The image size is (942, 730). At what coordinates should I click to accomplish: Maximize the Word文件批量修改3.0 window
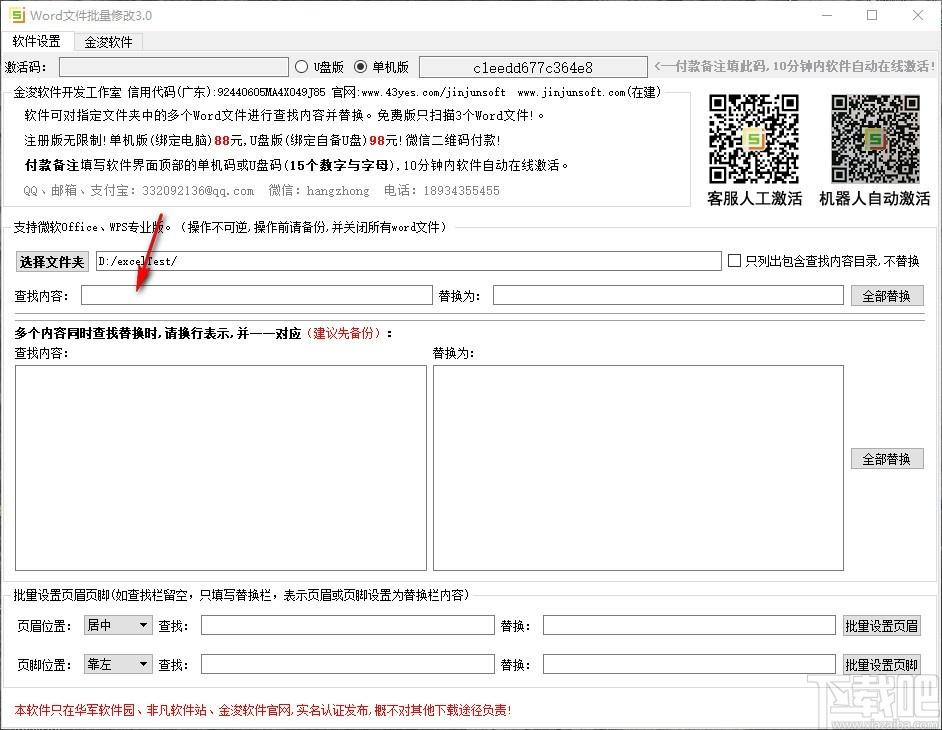[x=872, y=15]
